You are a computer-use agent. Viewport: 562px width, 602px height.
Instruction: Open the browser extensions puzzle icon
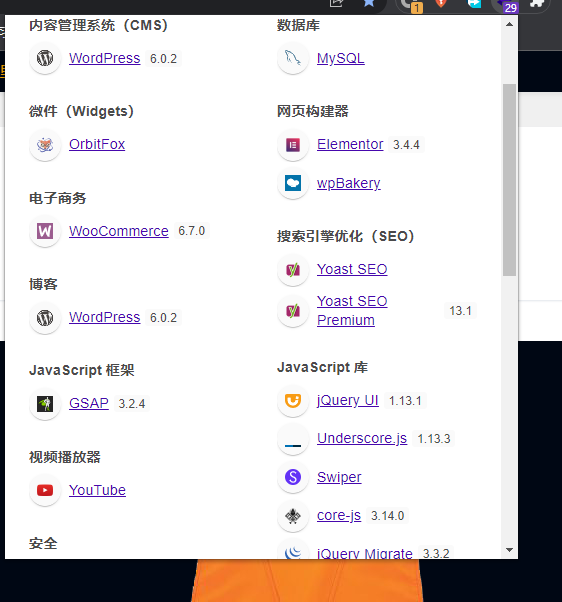(537, 3)
